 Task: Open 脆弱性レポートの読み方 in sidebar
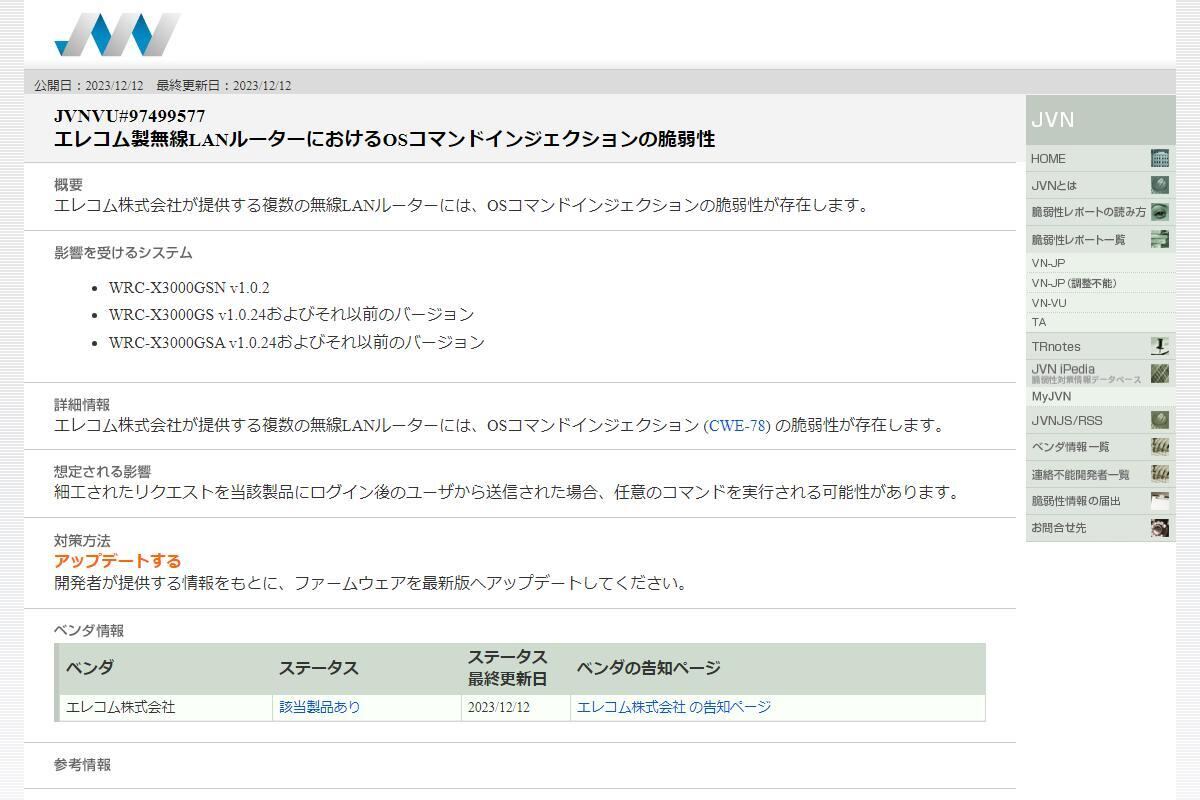pos(1100,212)
